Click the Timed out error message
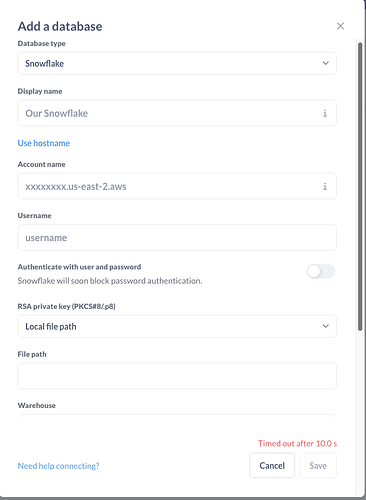Screen dimensions: 366x500 tap(297, 444)
